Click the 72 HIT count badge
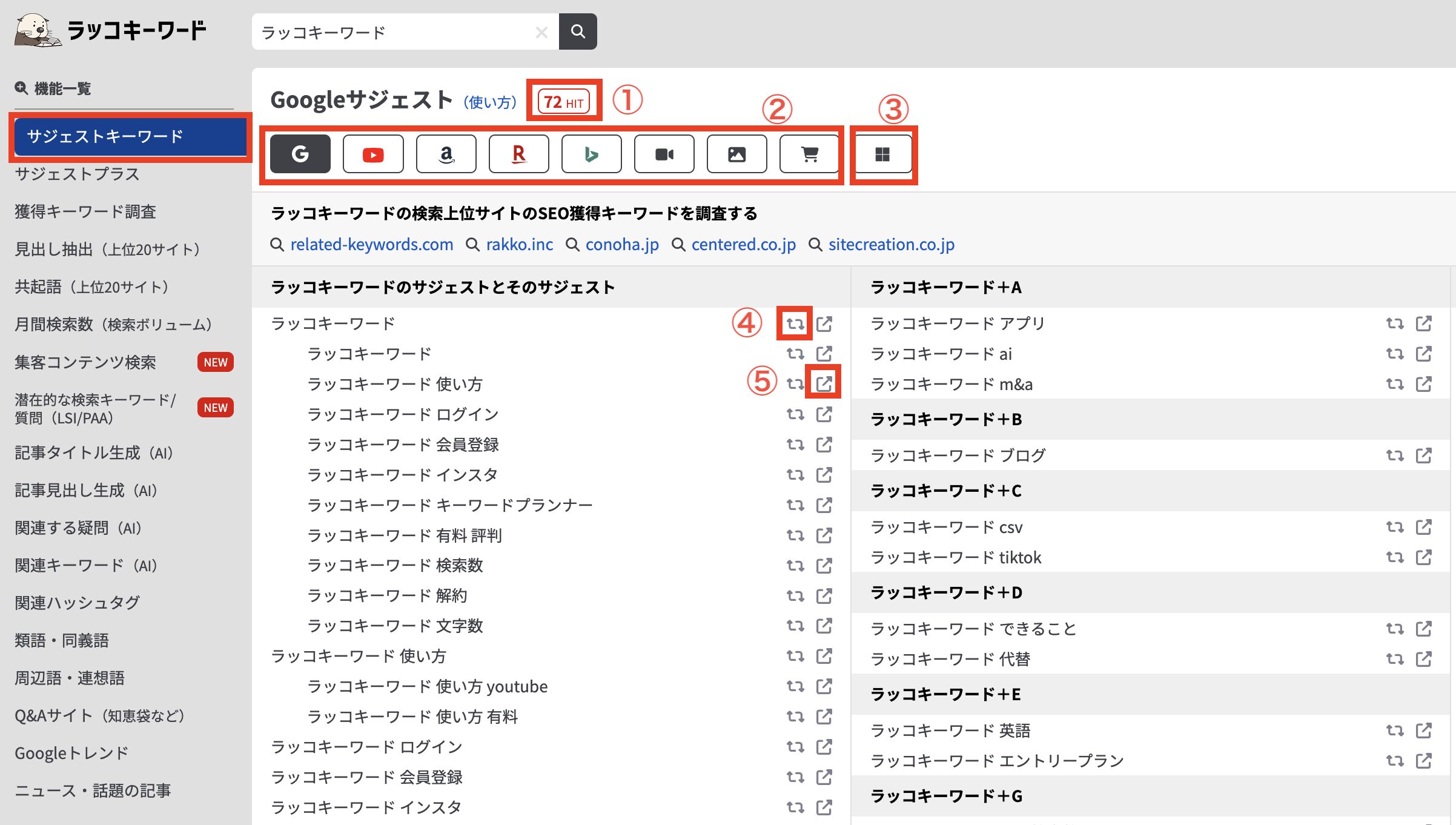1456x825 pixels. [564, 102]
